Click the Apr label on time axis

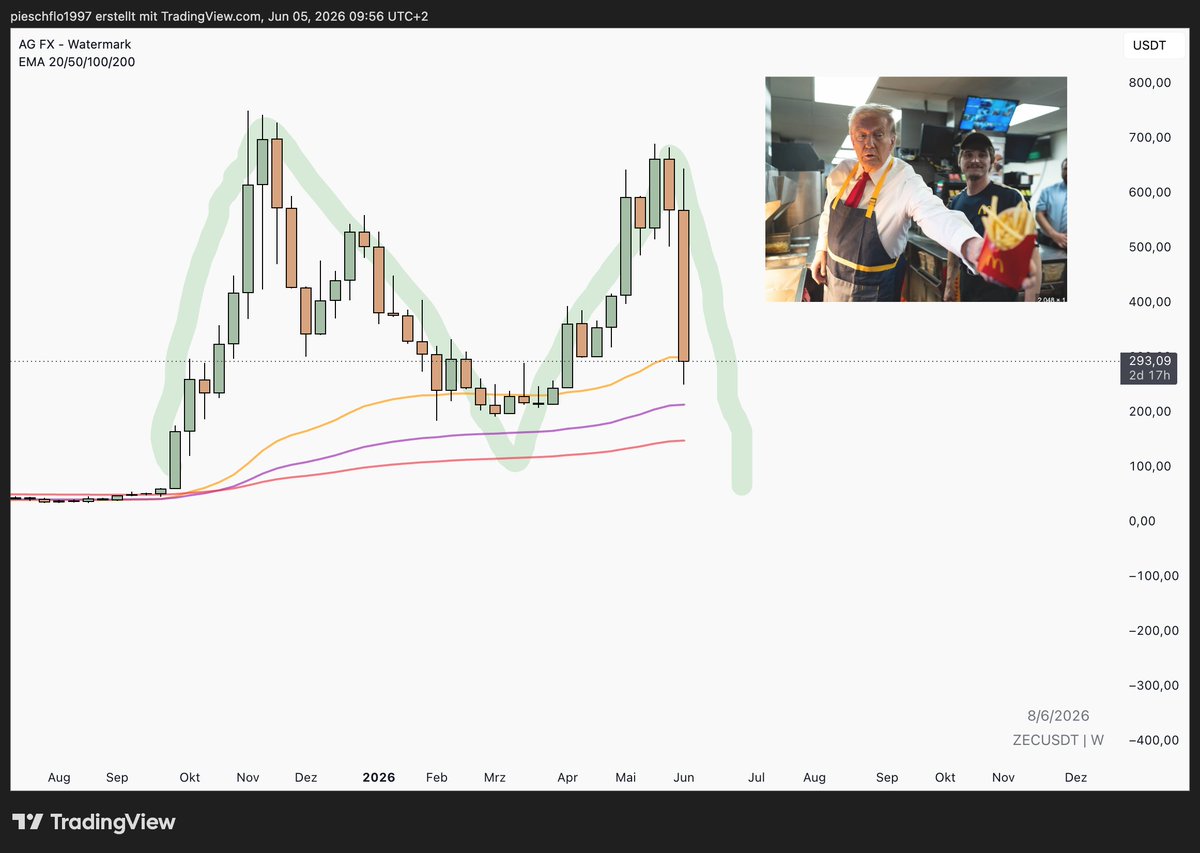click(567, 777)
